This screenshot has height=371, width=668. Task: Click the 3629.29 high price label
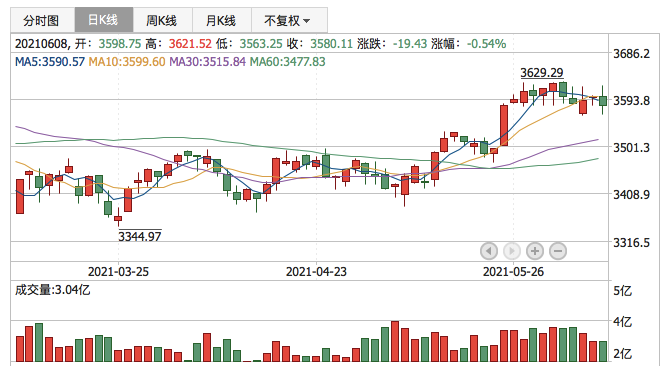[541, 72]
